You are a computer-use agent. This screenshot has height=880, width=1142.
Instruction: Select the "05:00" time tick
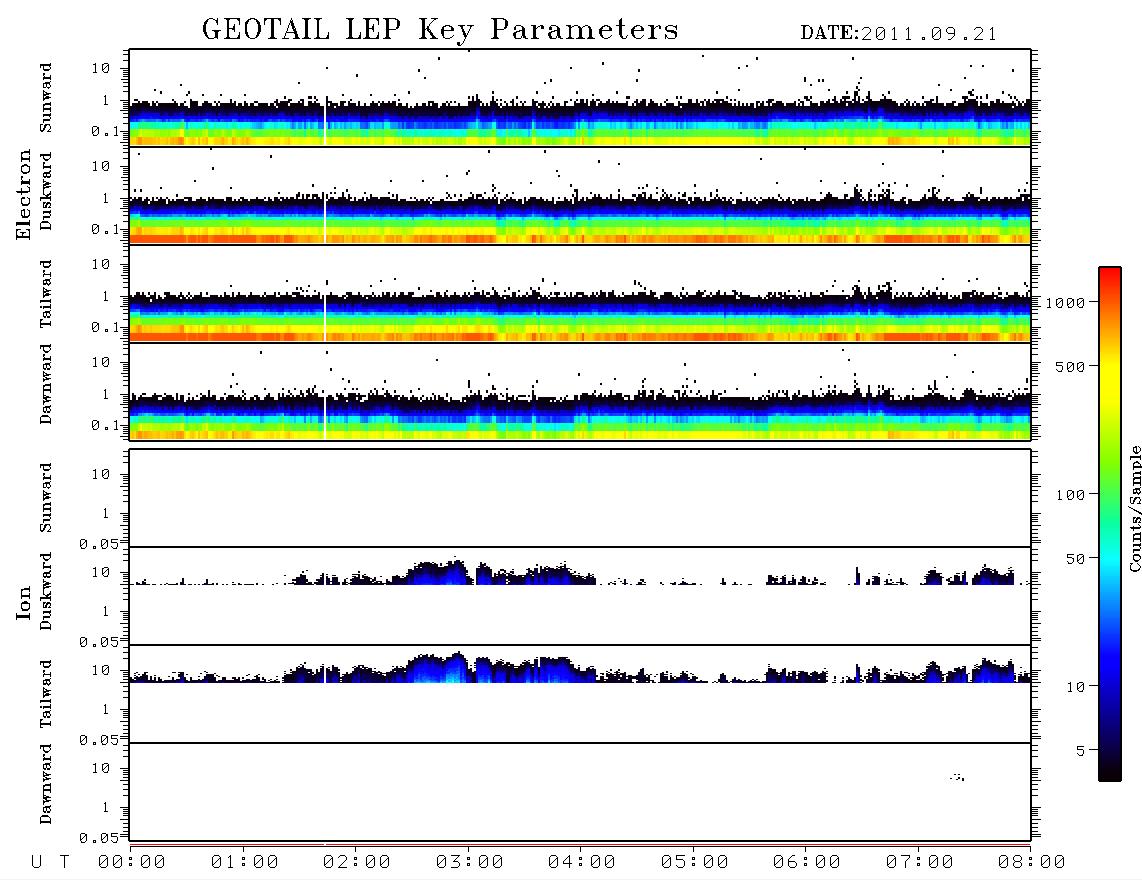point(695,863)
